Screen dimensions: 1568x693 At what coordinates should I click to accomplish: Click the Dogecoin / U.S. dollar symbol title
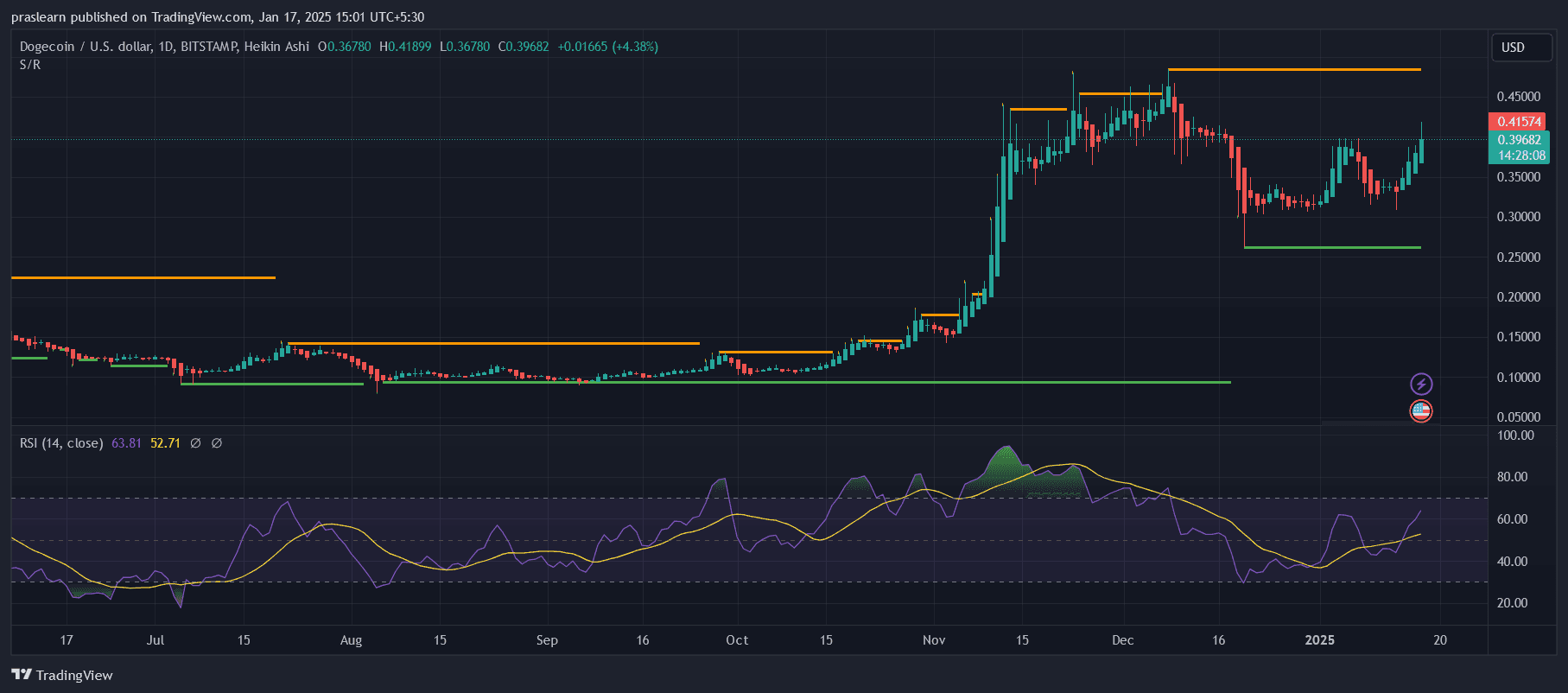pos(85,47)
